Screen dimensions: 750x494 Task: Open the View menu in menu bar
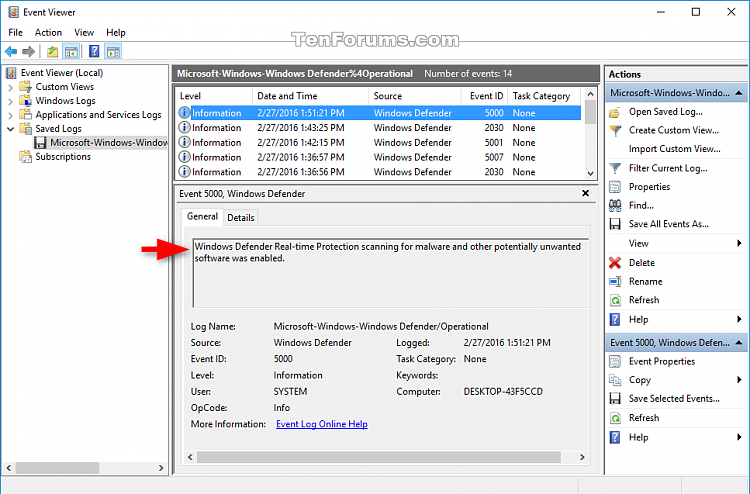(84, 33)
